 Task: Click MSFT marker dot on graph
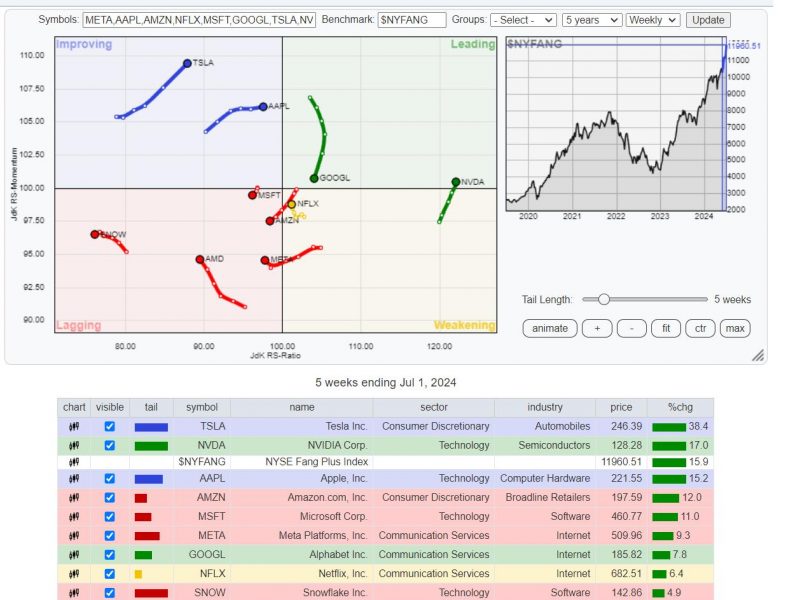point(252,195)
